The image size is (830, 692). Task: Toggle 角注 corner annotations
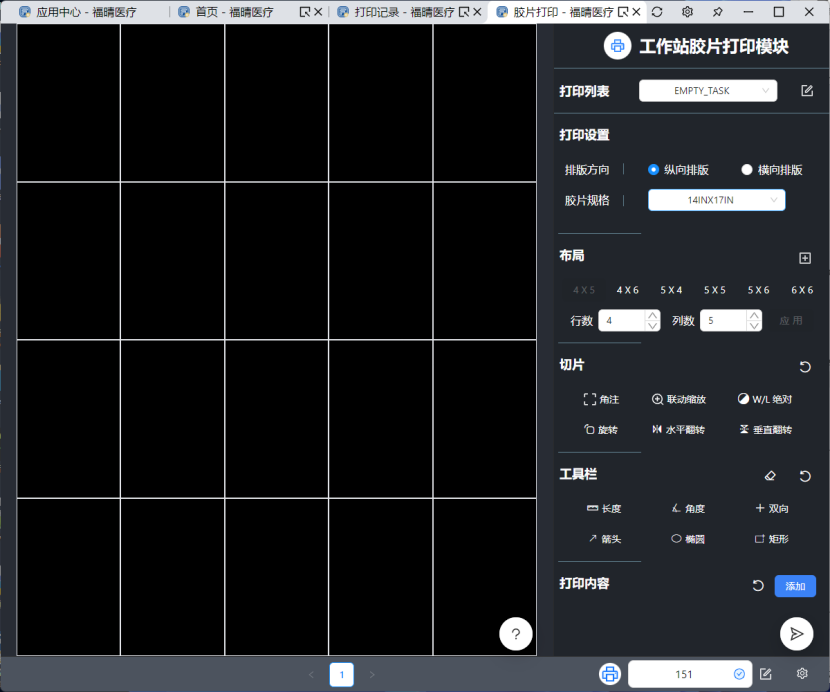pyautogui.click(x=601, y=399)
